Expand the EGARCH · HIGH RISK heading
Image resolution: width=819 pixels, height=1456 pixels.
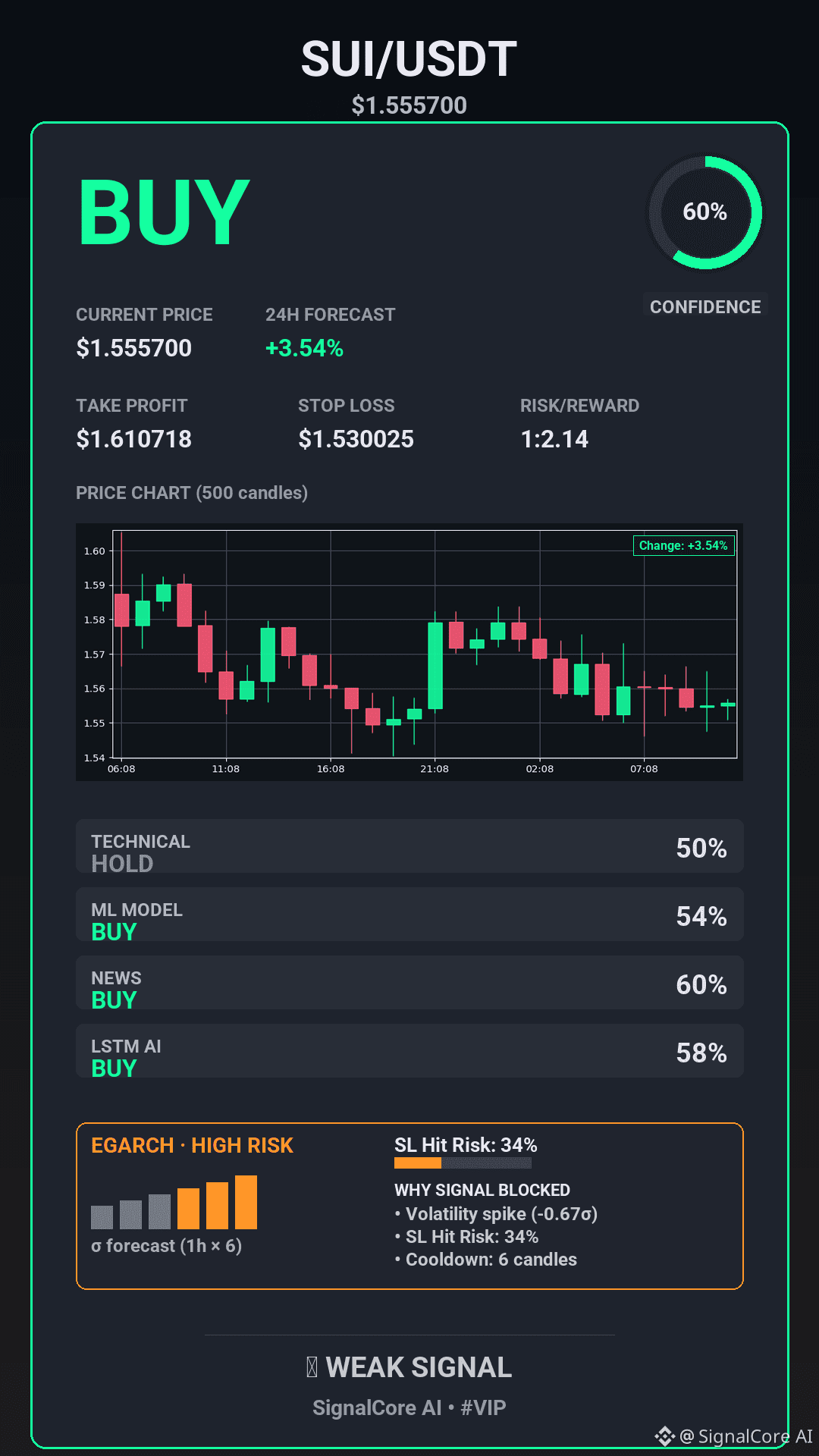pyautogui.click(x=192, y=1145)
